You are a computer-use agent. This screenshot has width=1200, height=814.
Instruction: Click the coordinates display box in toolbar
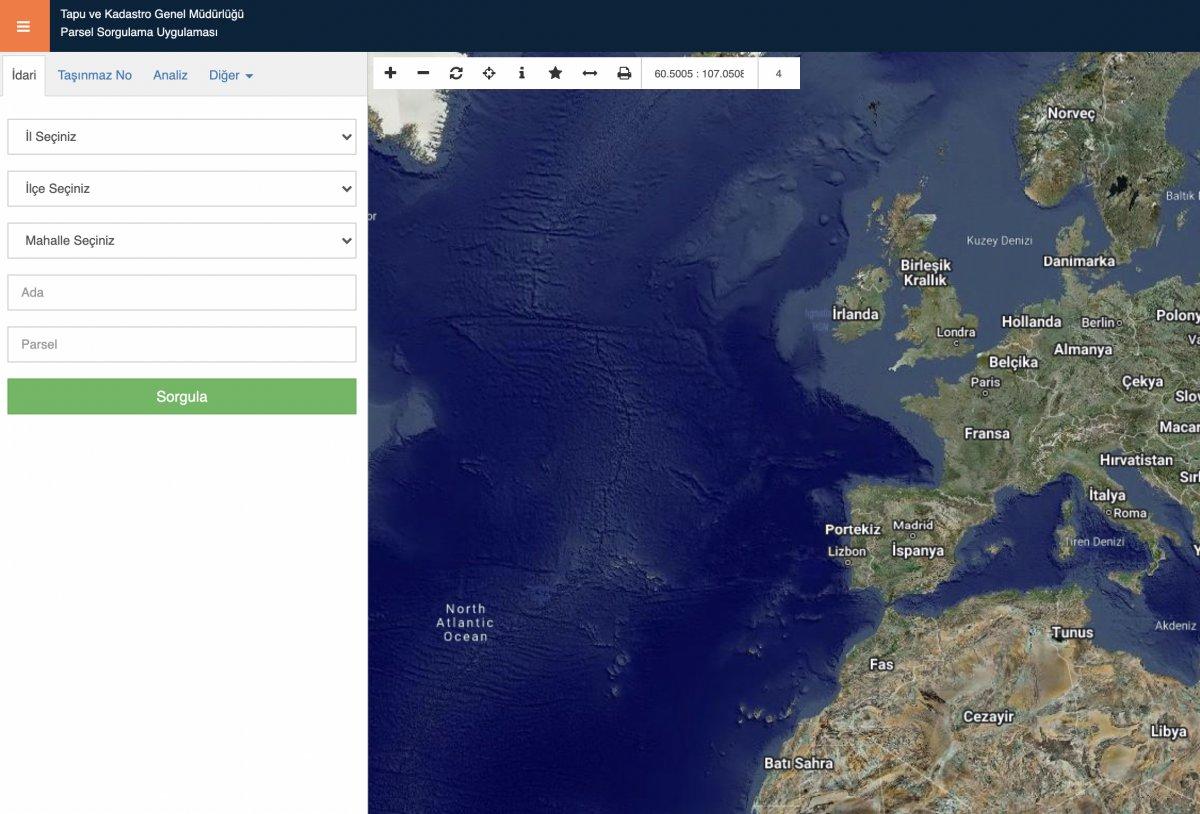point(699,73)
